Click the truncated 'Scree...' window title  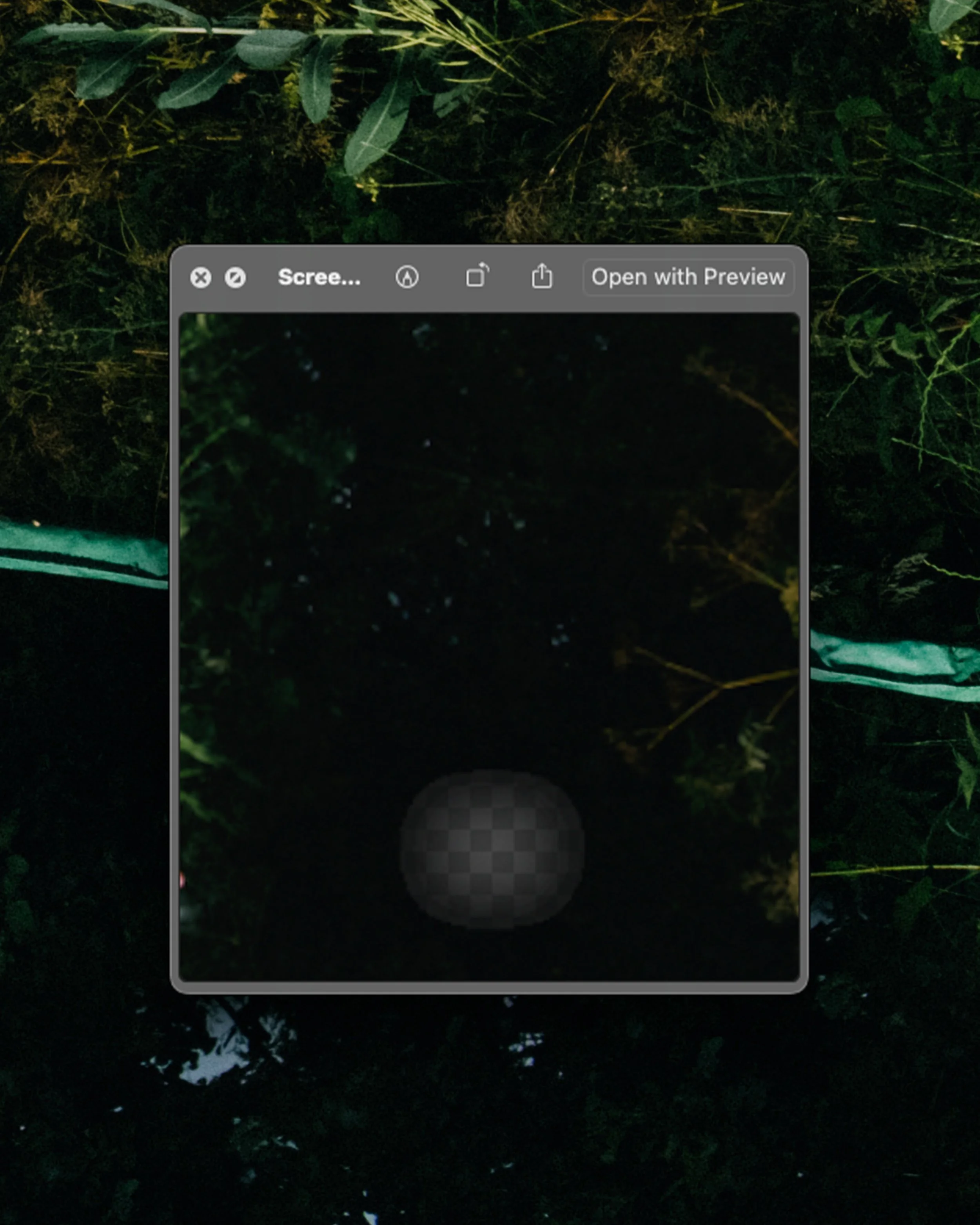pyautogui.click(x=319, y=277)
